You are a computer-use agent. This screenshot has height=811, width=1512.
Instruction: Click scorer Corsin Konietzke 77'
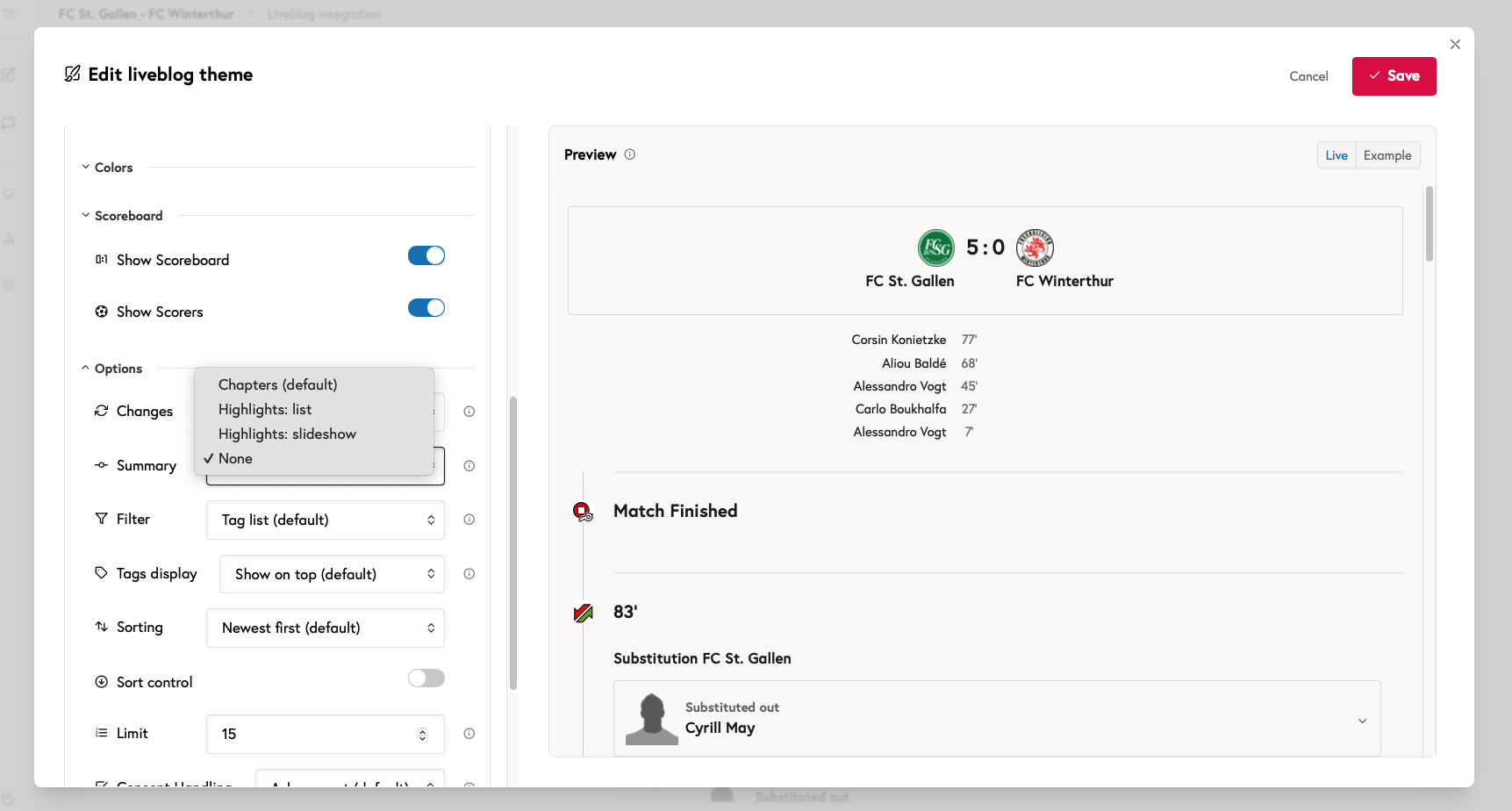coord(914,340)
